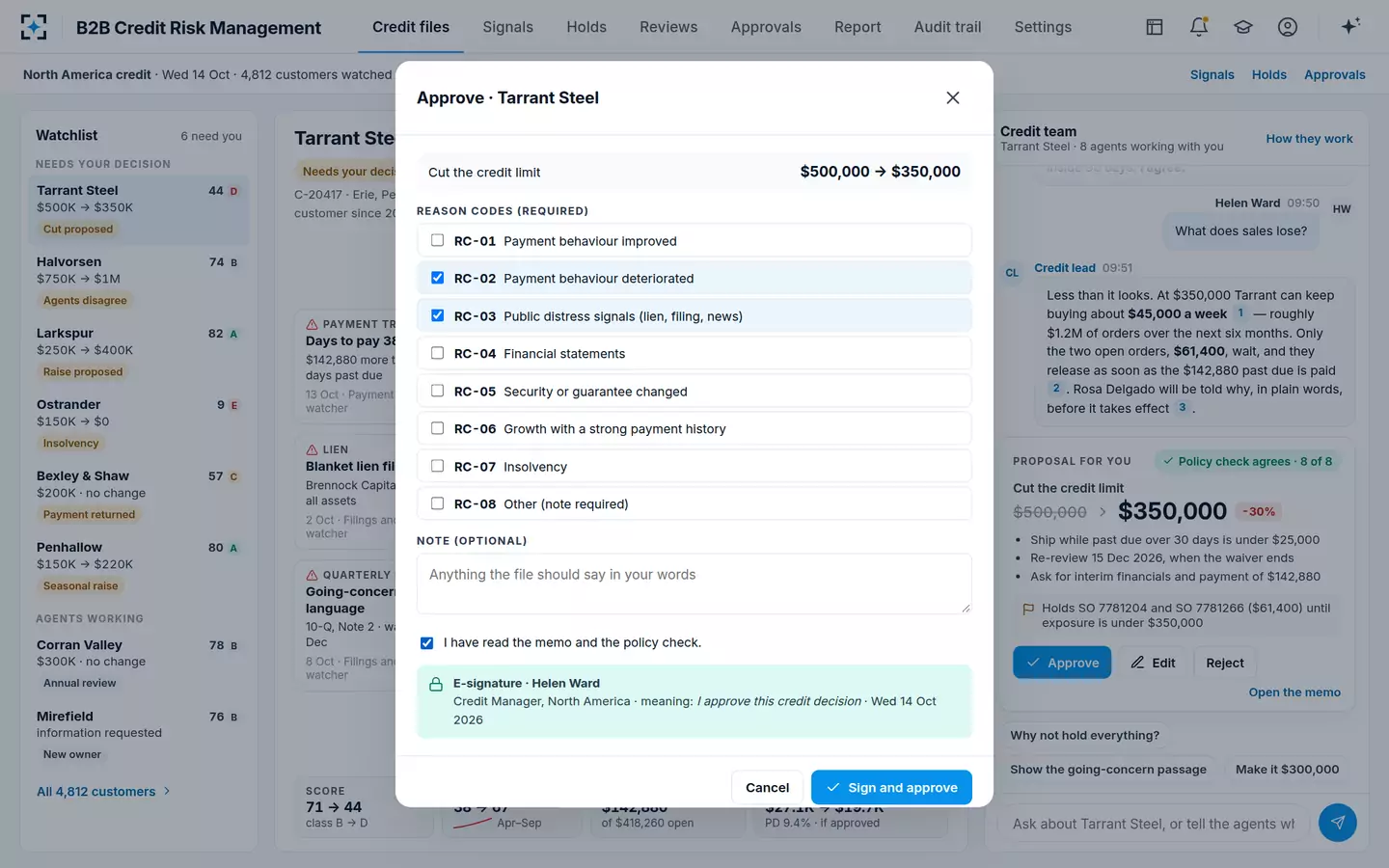Screen dimensions: 1389x868
Task: Go to the Audit trail tab
Action: 947,27
